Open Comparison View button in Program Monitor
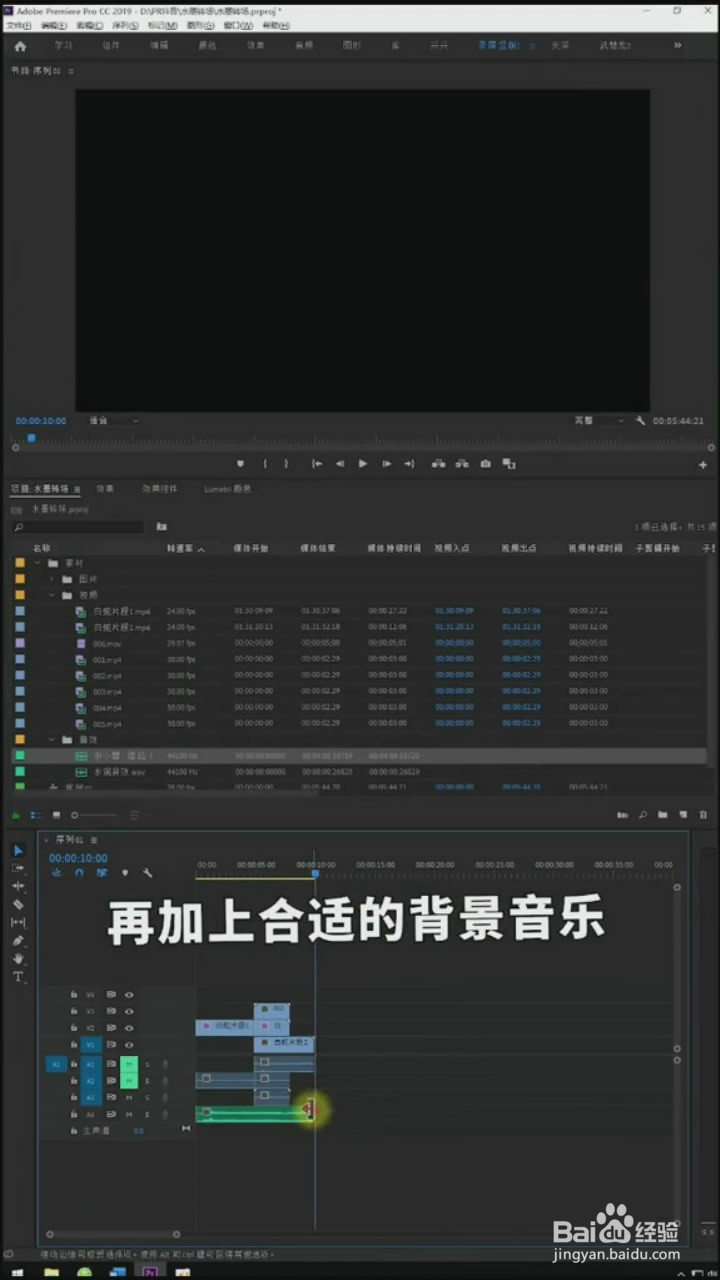Screen dimensions: 720x1280 pyautogui.click(x=509, y=464)
